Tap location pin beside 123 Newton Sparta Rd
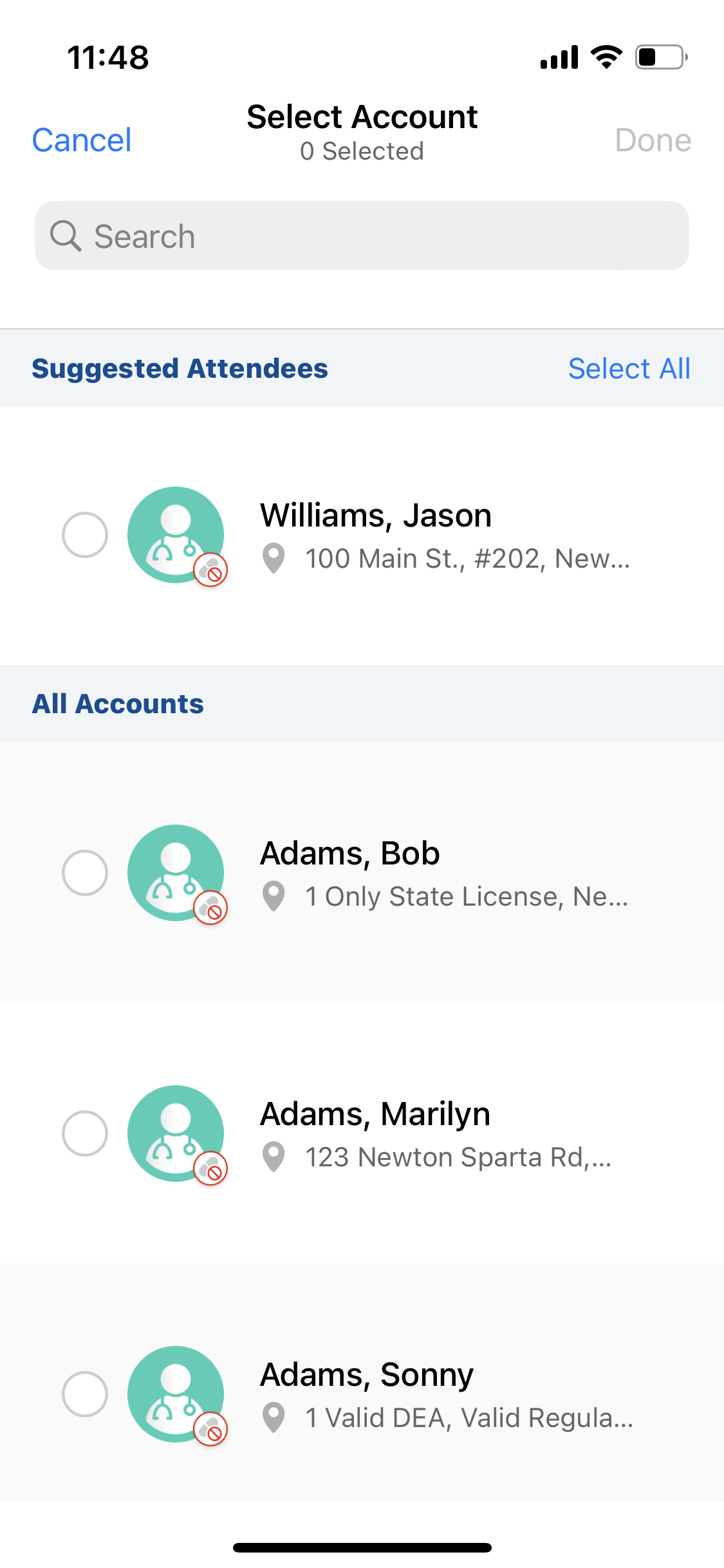 274,1157
